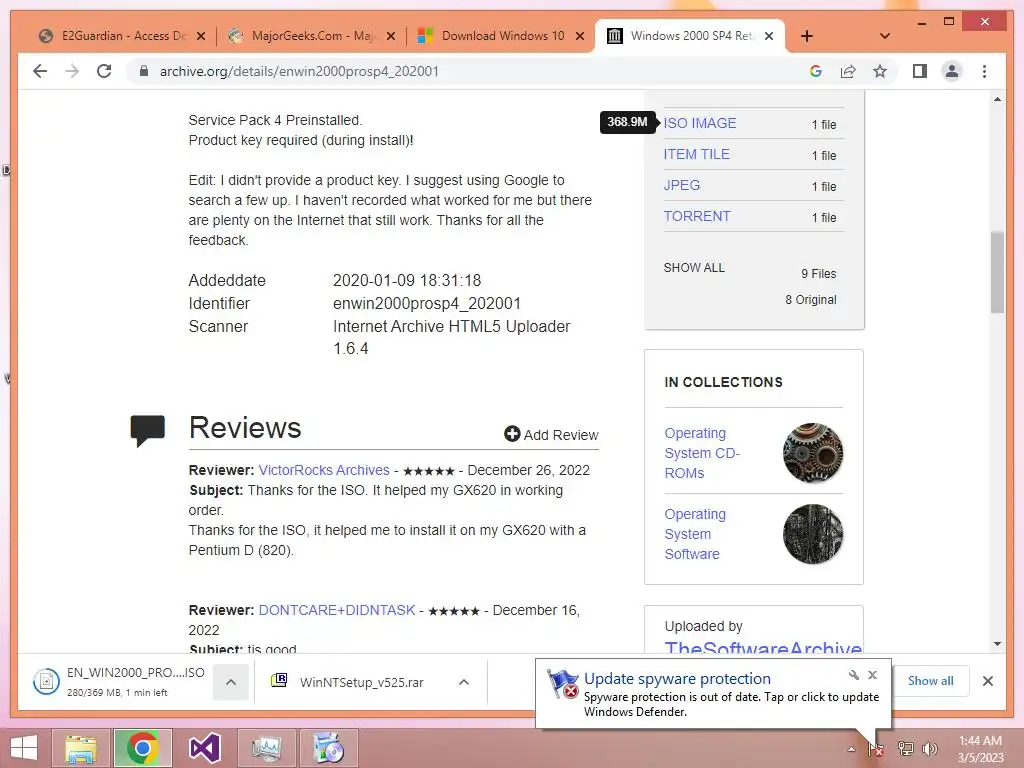The height and width of the screenshot is (768, 1024).
Task: Close the Download Windows 10 tab
Action: point(580,36)
